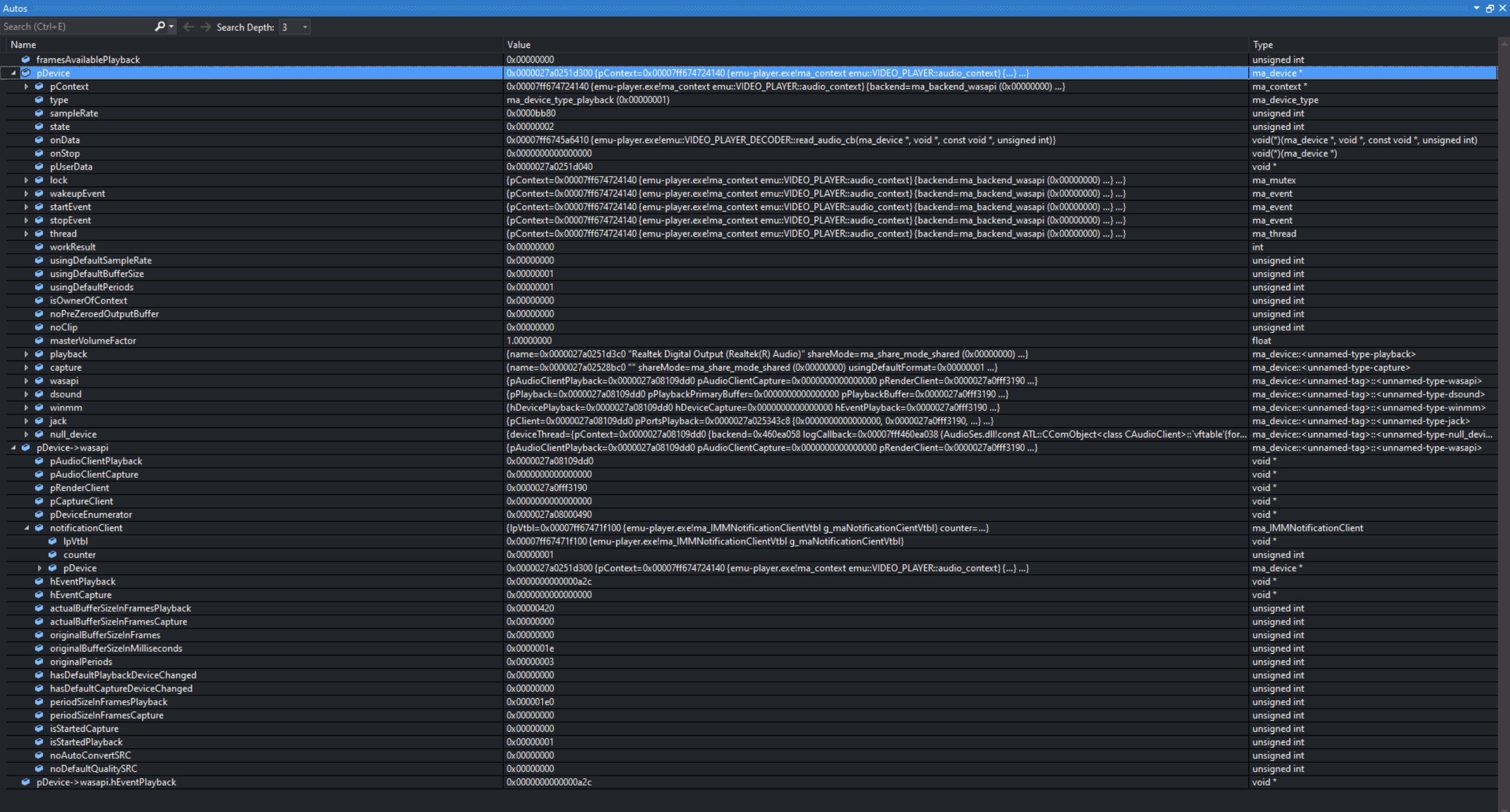1510x812 pixels.
Task: Expand the nested pDevice under notificationClient
Action: point(39,568)
